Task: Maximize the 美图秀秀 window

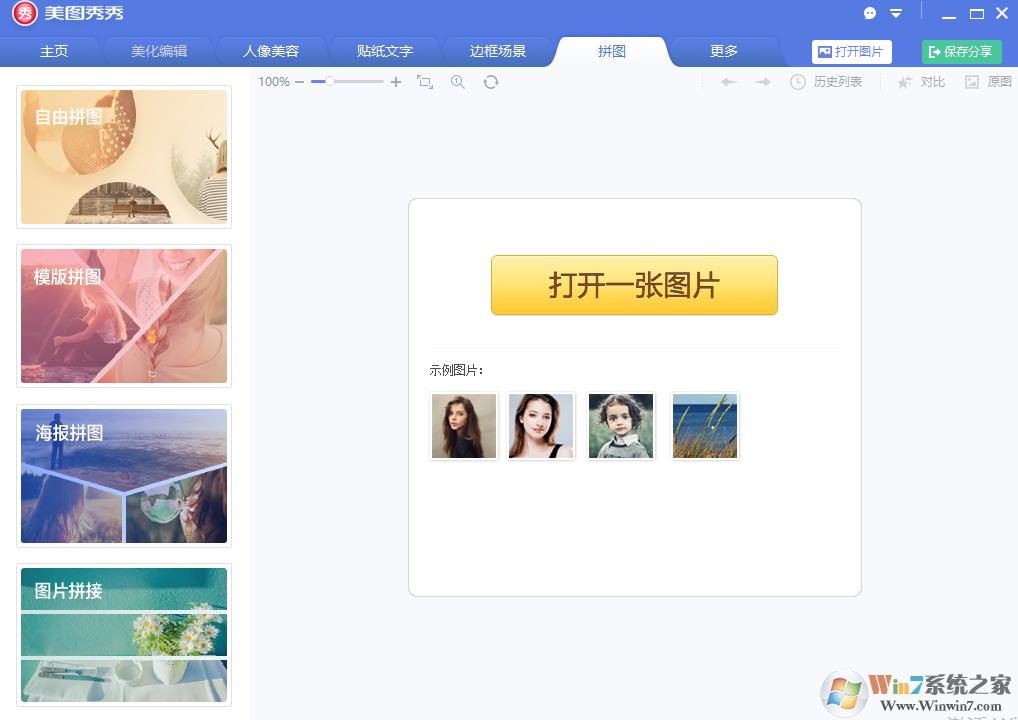Action: (x=976, y=14)
